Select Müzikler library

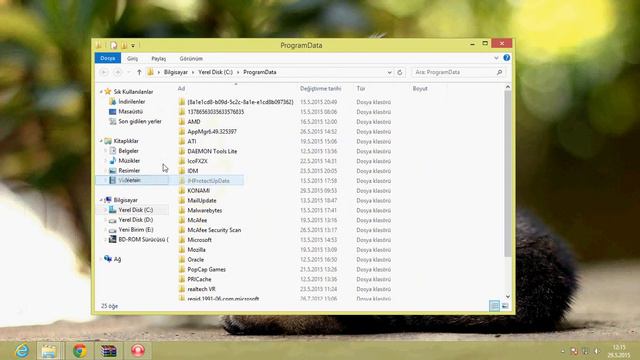click(x=129, y=160)
